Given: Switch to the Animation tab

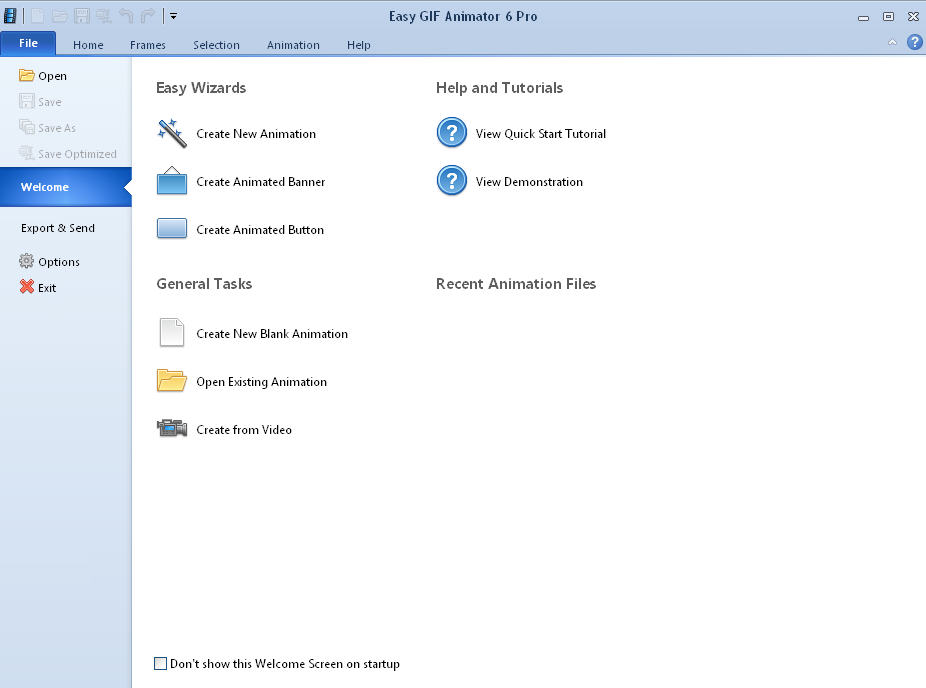Looking at the screenshot, I should click(x=293, y=45).
